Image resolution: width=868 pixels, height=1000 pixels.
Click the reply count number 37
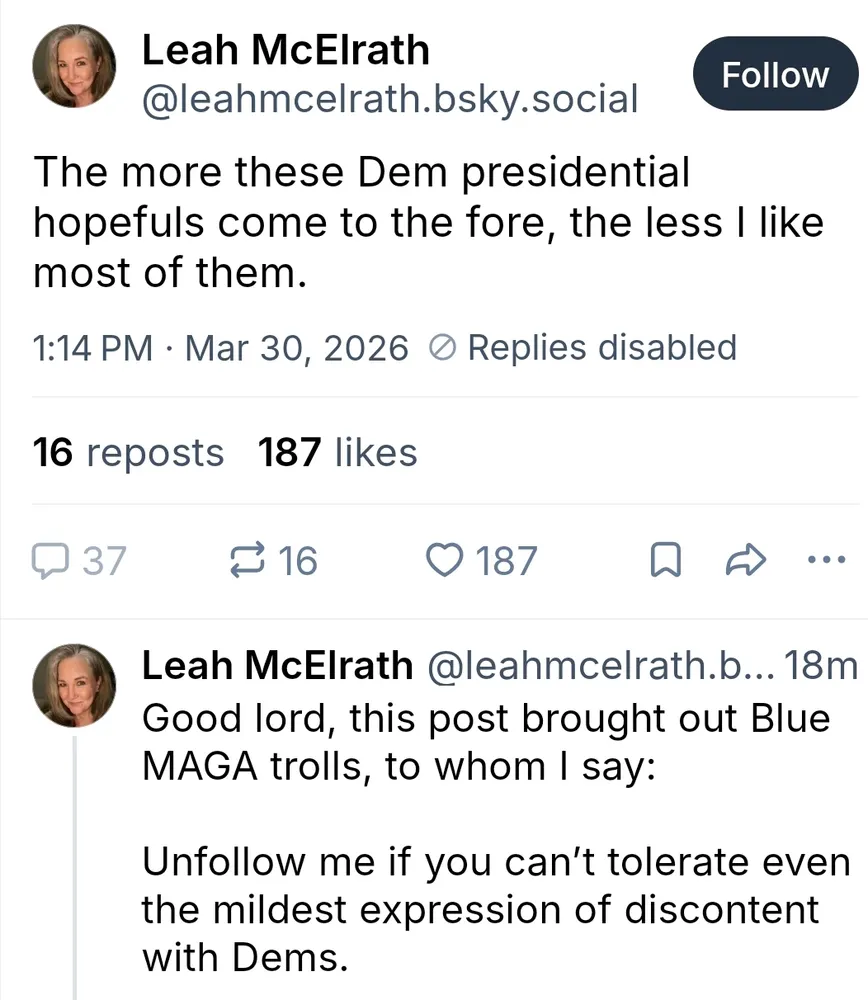click(x=104, y=561)
